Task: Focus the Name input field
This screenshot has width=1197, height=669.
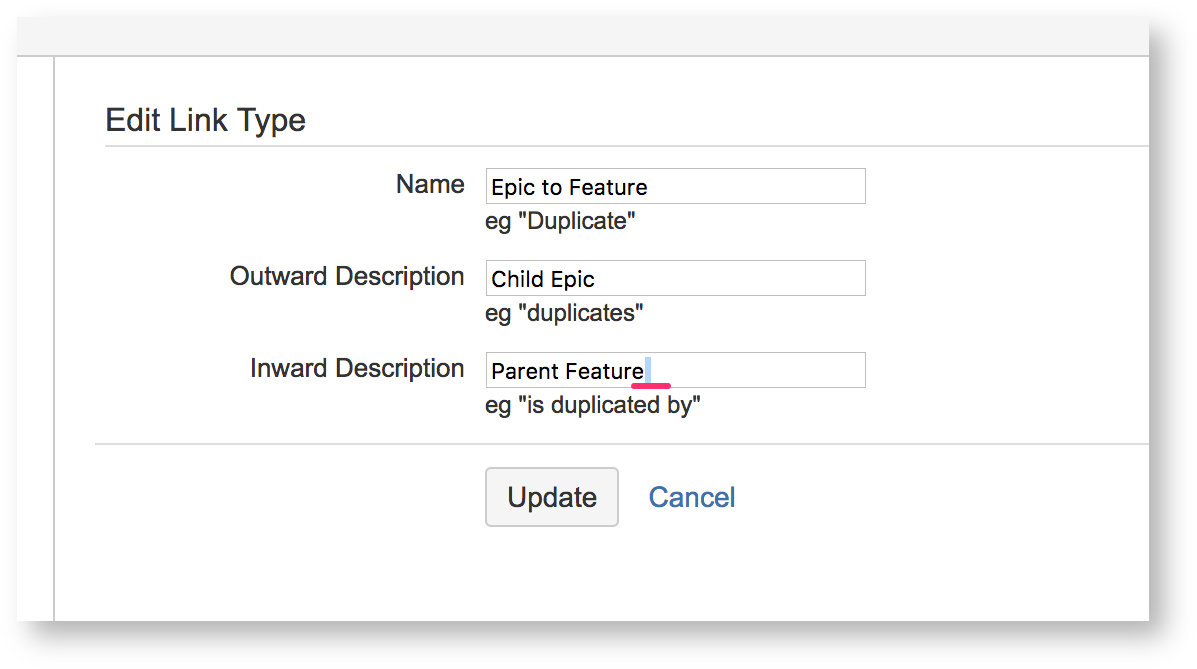Action: [x=675, y=187]
